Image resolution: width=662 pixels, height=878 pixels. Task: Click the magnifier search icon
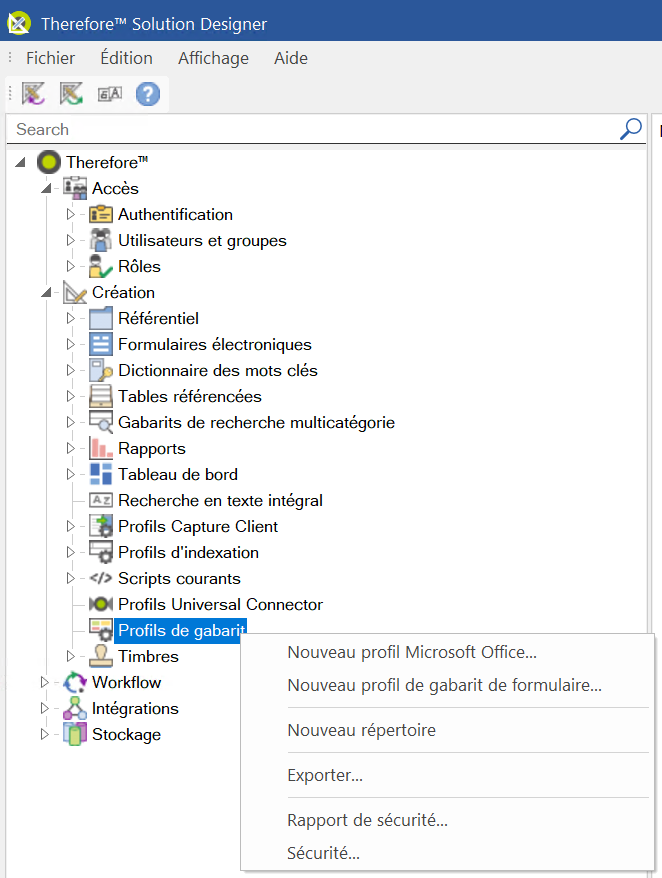tap(631, 129)
